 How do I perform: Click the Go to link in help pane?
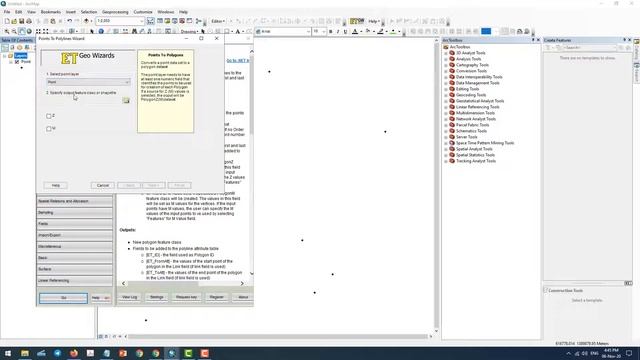tap(238, 60)
